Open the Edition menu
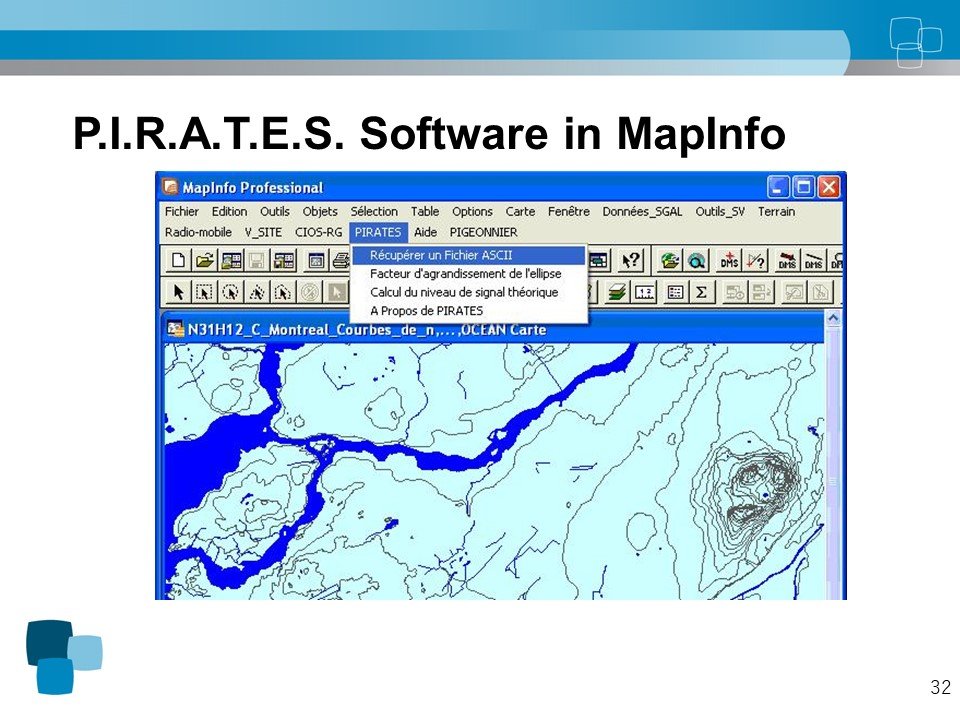Screen dimensions: 960x720 click(229, 211)
